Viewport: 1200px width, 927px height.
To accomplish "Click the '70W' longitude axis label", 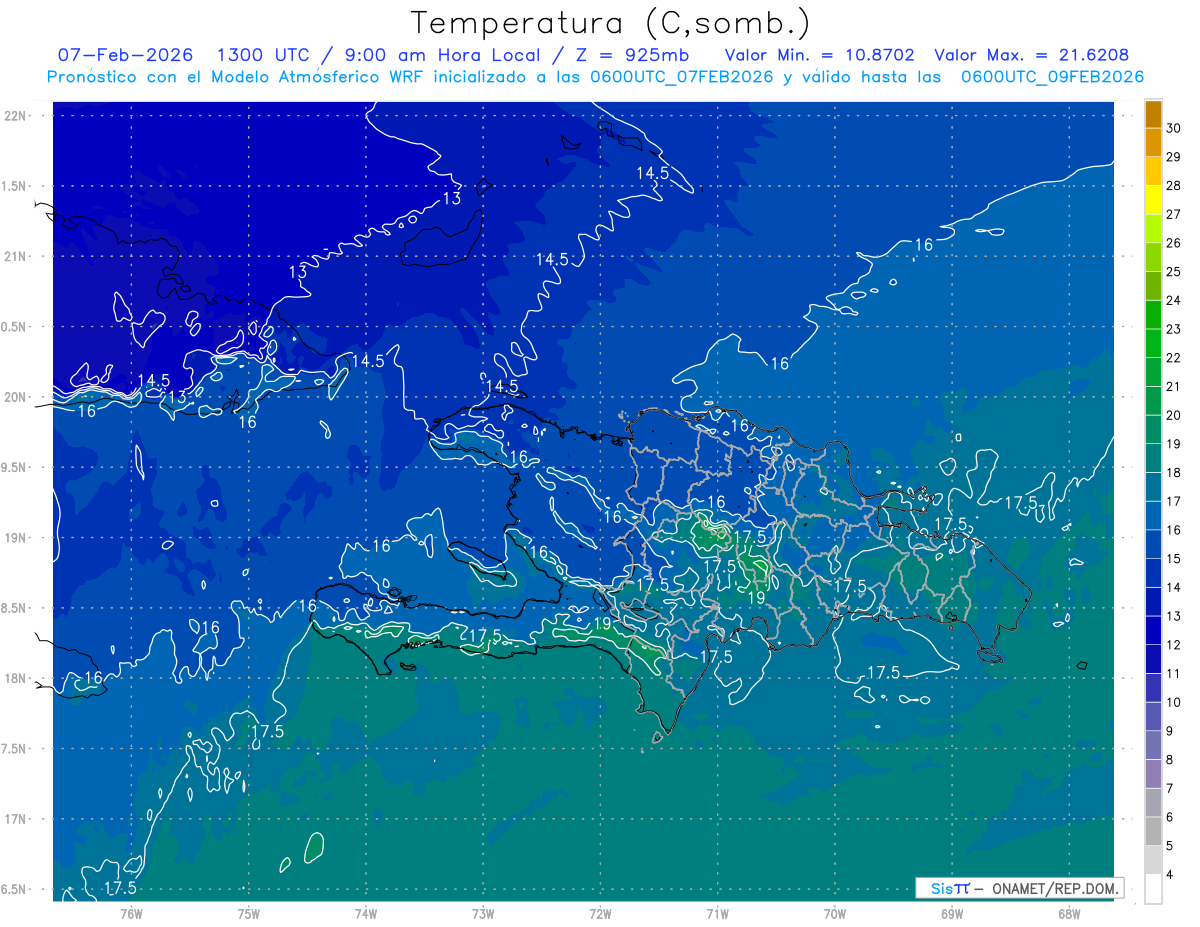I will [x=834, y=913].
